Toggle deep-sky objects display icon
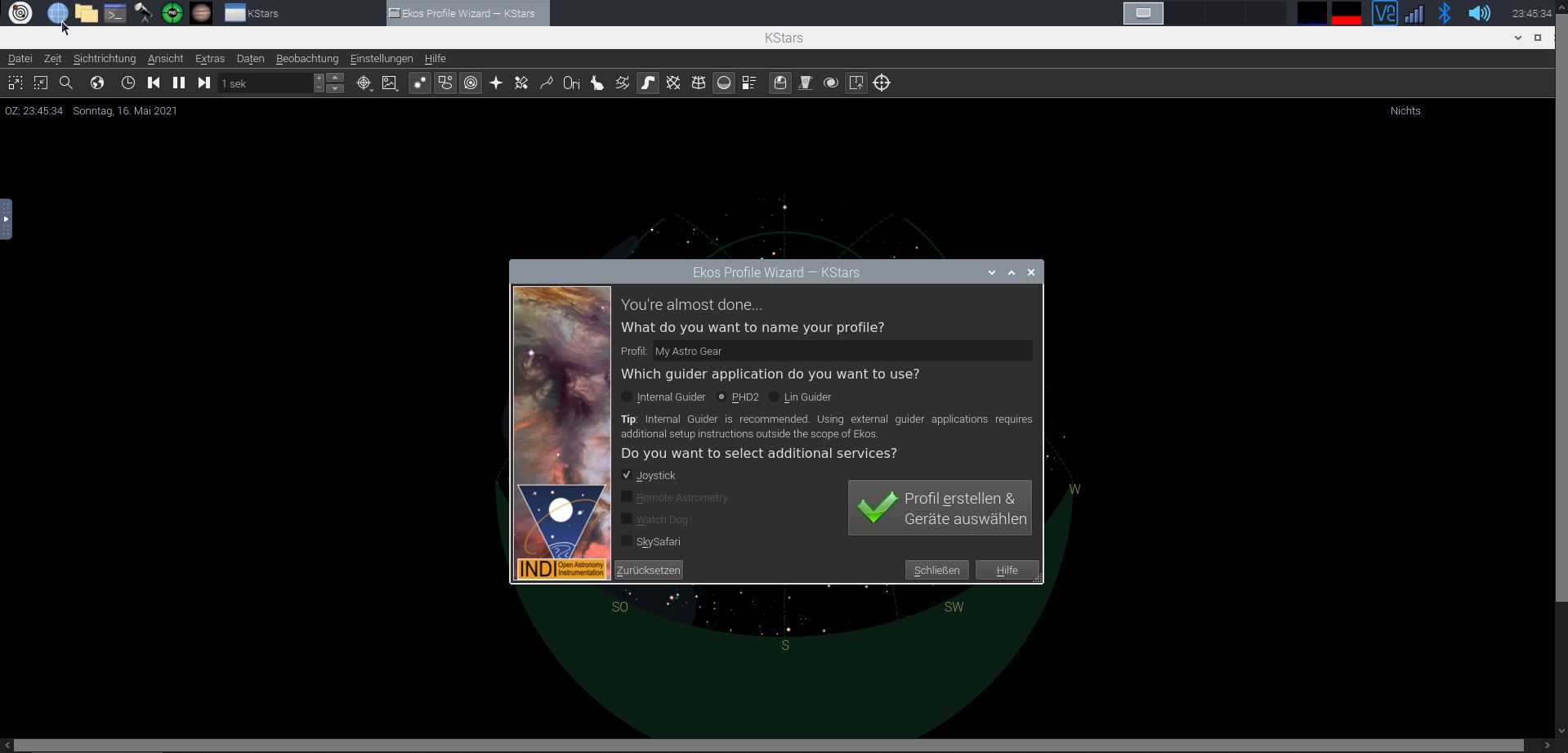The image size is (1568, 753). [x=445, y=83]
